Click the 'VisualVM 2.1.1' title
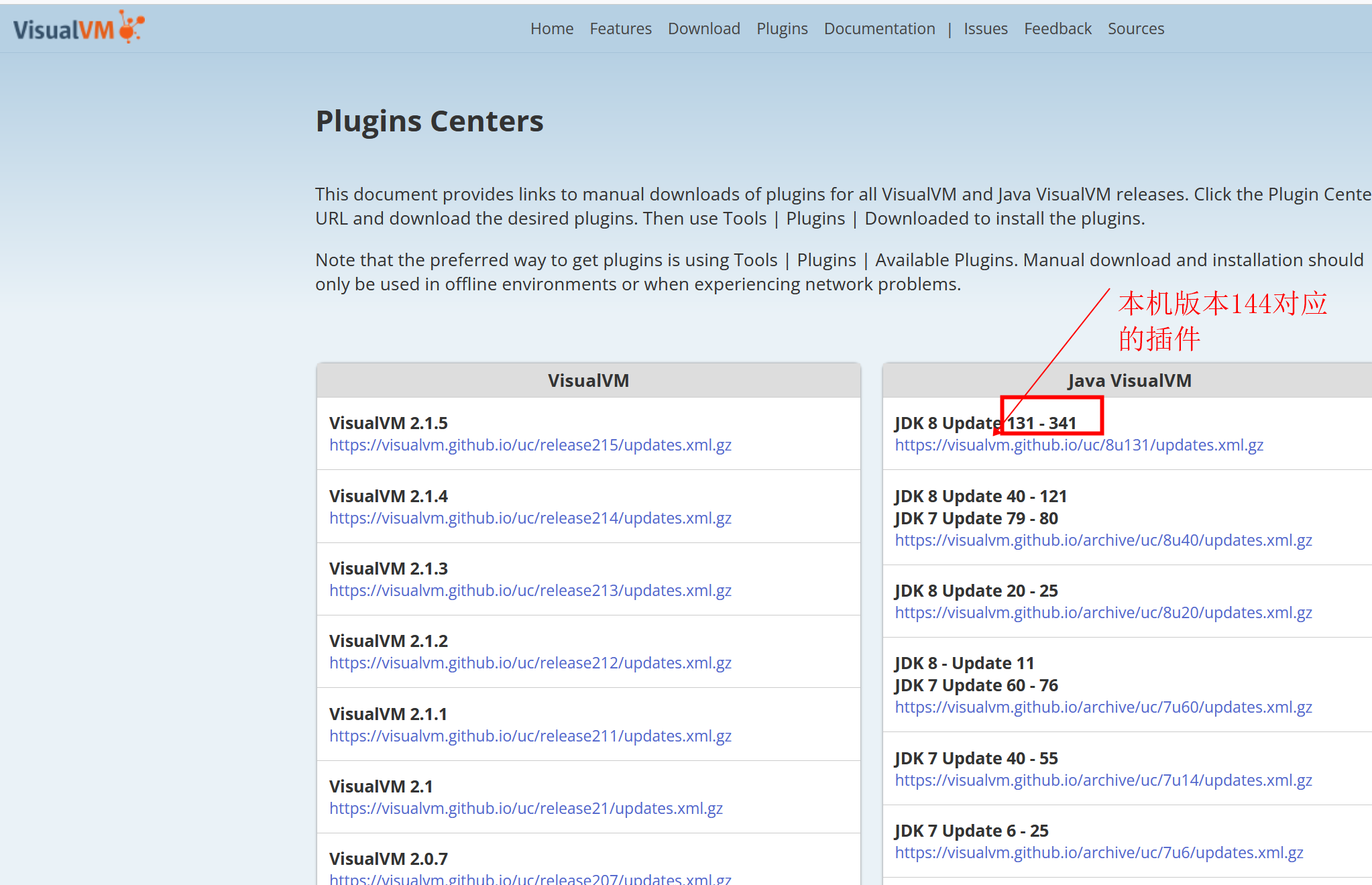The image size is (1372, 885). [388, 714]
